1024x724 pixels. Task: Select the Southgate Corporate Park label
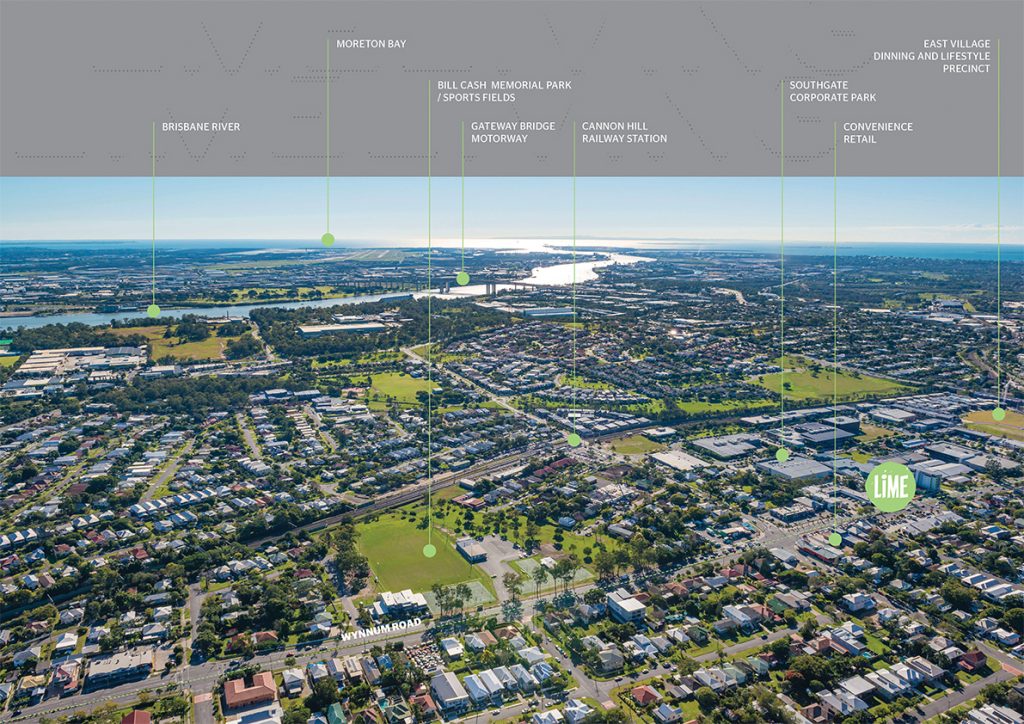832,91
